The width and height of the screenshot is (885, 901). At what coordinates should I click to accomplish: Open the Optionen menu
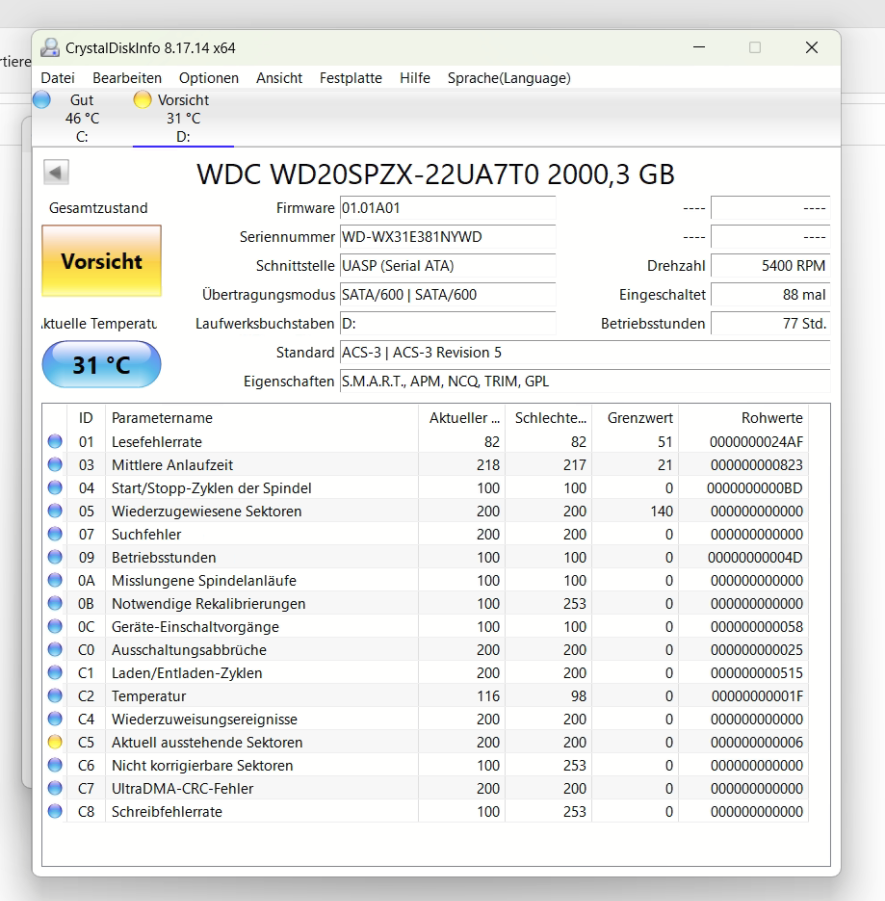(209, 78)
